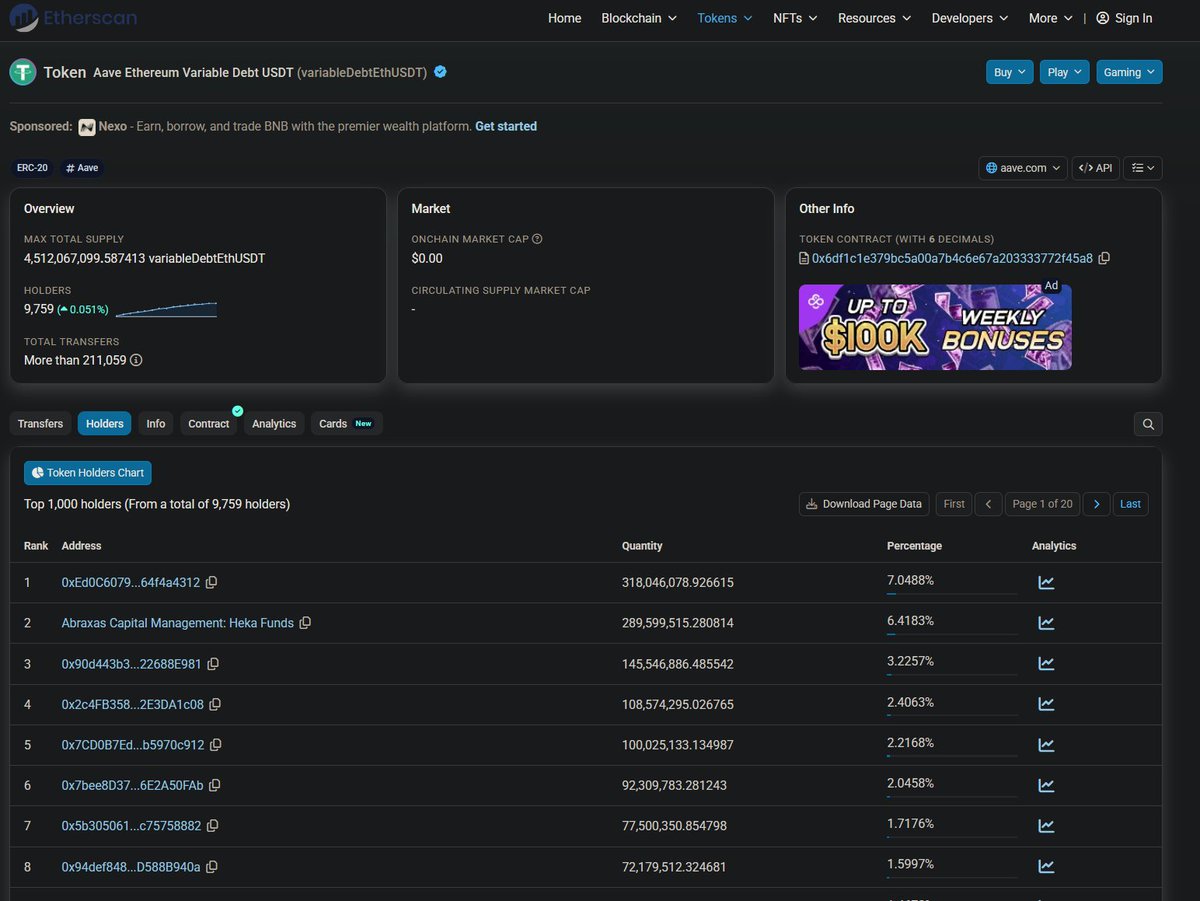The width and height of the screenshot is (1200, 901).
Task: Click the Etherscan logo
Action: pyautogui.click(x=72, y=18)
